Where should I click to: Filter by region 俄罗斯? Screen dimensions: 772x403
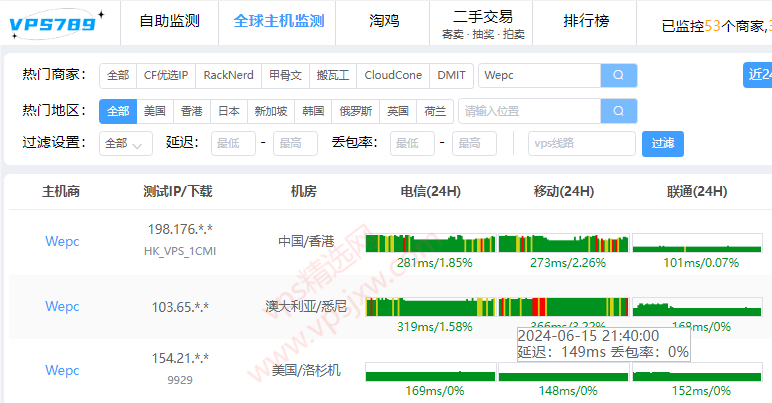[355, 111]
